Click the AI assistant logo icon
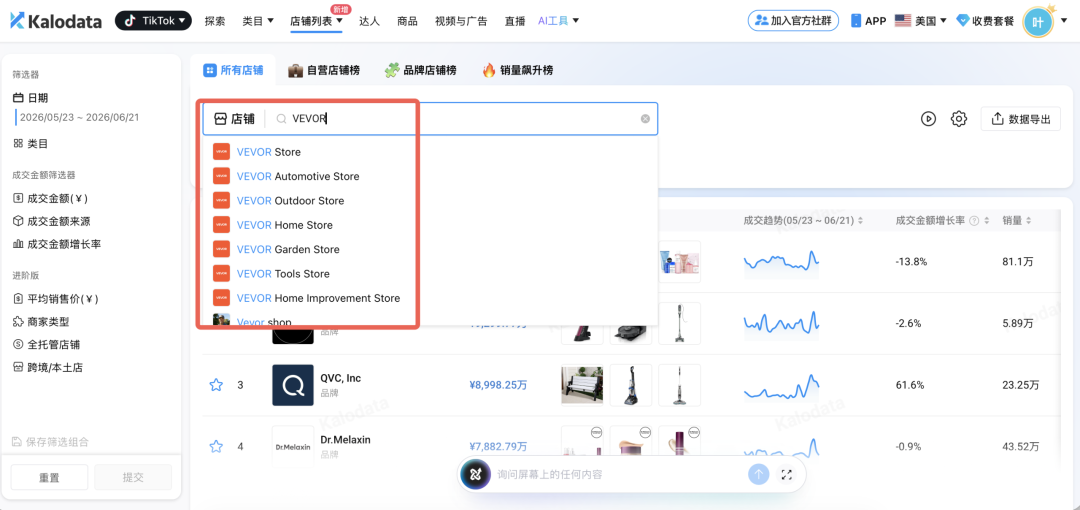This screenshot has width=1080, height=510. (x=475, y=474)
